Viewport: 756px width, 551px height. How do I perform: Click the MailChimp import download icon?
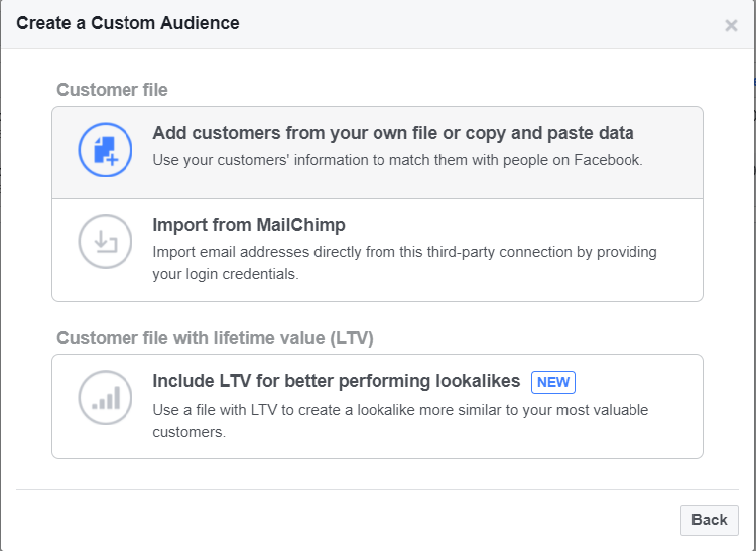(x=105, y=241)
